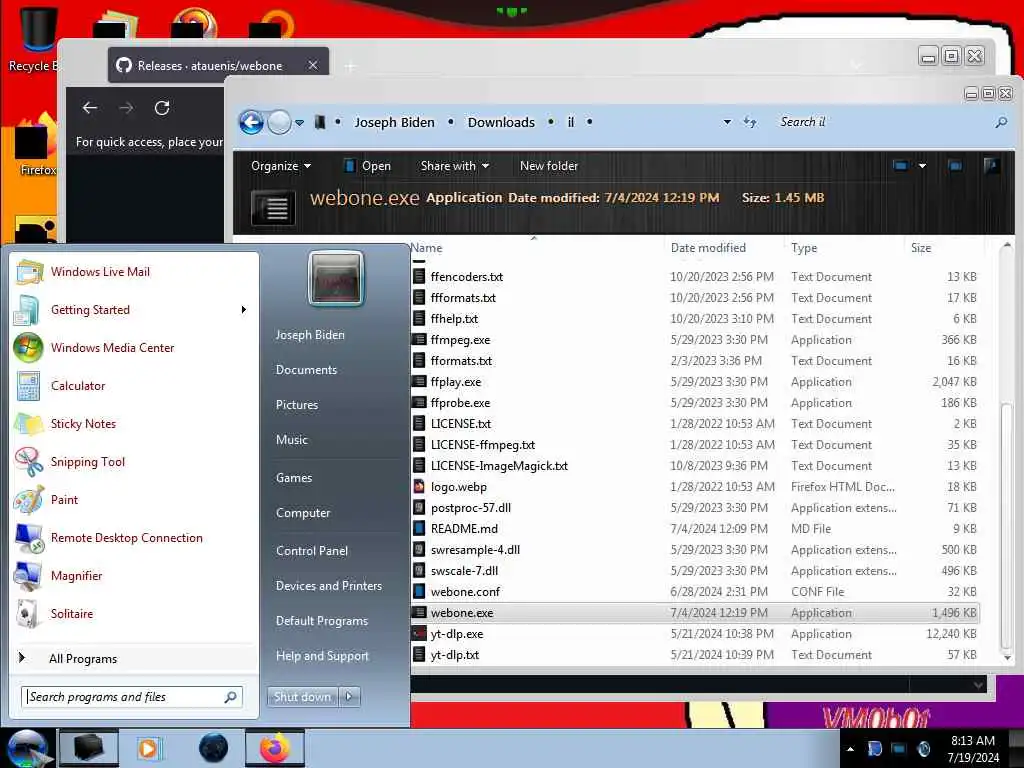Screen dimensions: 1024x768
Task: Open recent locations dropdown beside navigation arrows
Action: [299, 123]
